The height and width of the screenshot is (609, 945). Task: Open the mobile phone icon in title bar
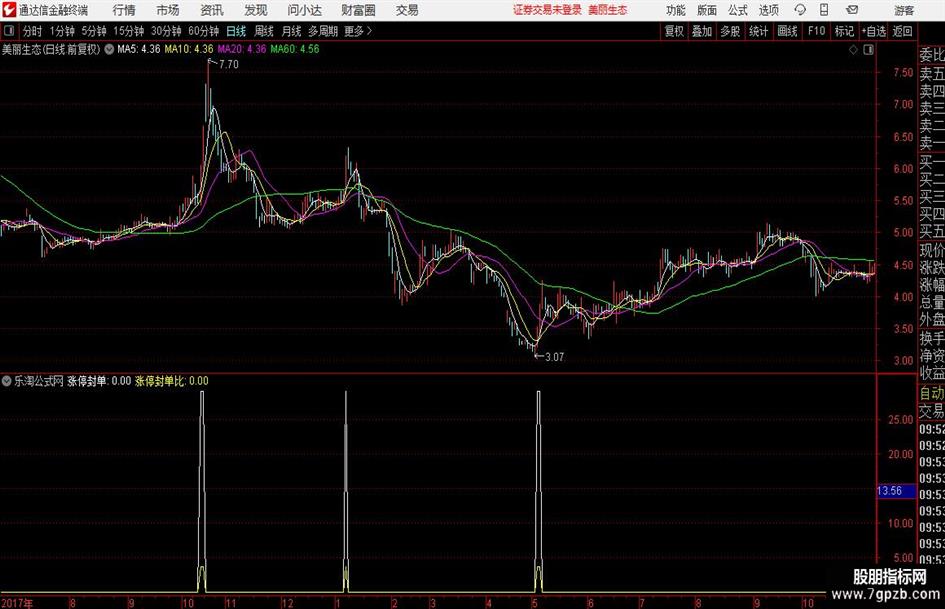824,10
